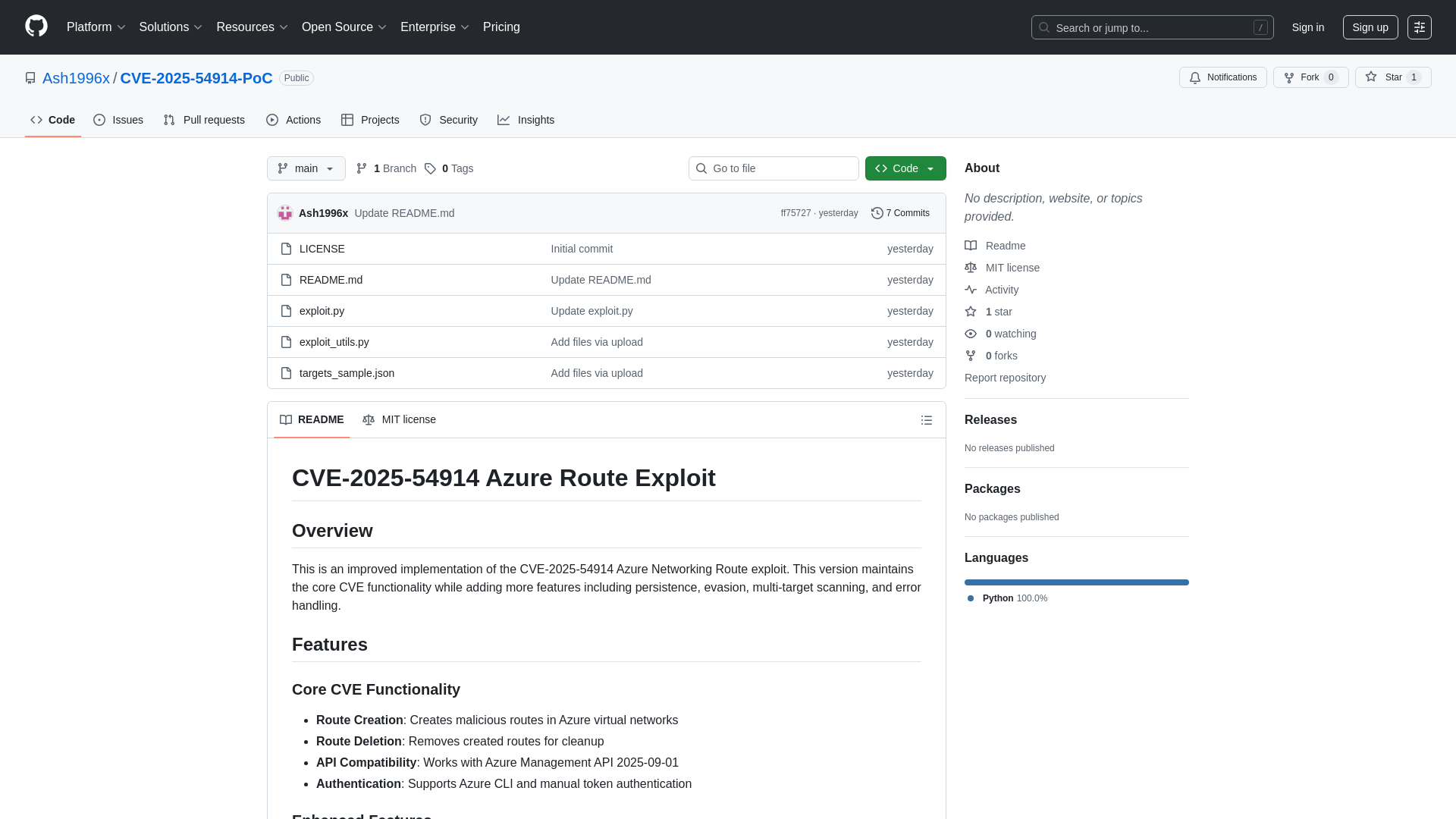
Task: Select the Code tab
Action: coord(53,120)
